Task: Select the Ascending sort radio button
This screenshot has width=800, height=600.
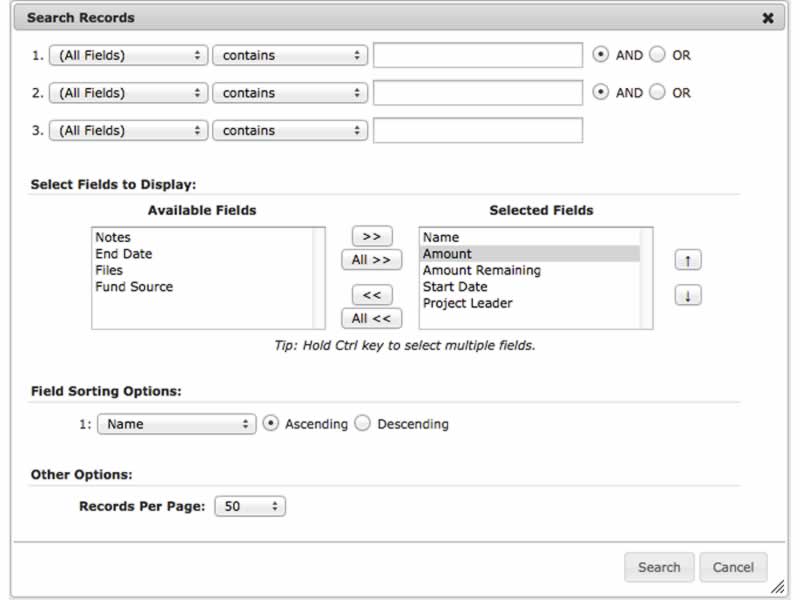Action: click(x=270, y=423)
